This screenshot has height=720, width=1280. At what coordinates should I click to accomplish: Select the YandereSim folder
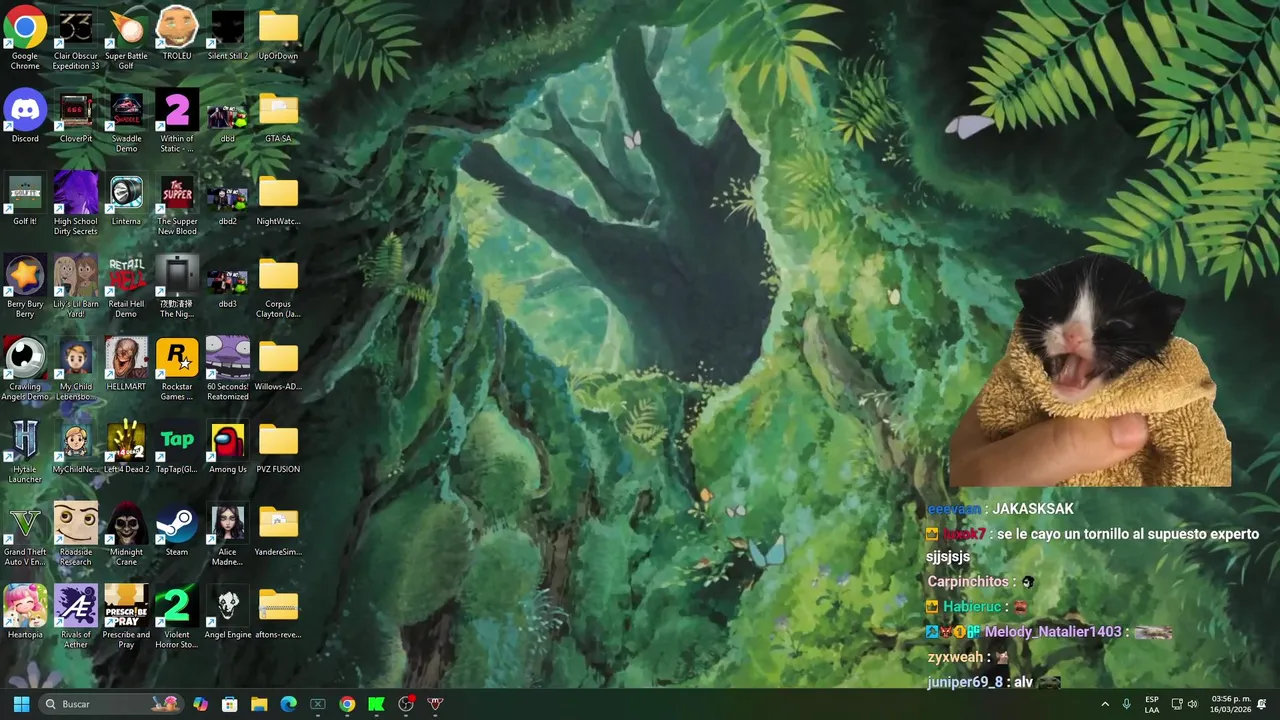[x=278, y=531]
